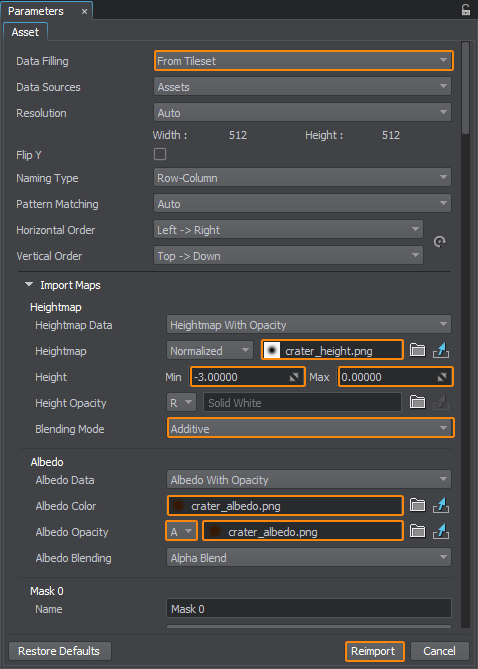Image resolution: width=478 pixels, height=669 pixels.
Task: Open the Naming Type Row-Column dropdown
Action: tap(302, 178)
